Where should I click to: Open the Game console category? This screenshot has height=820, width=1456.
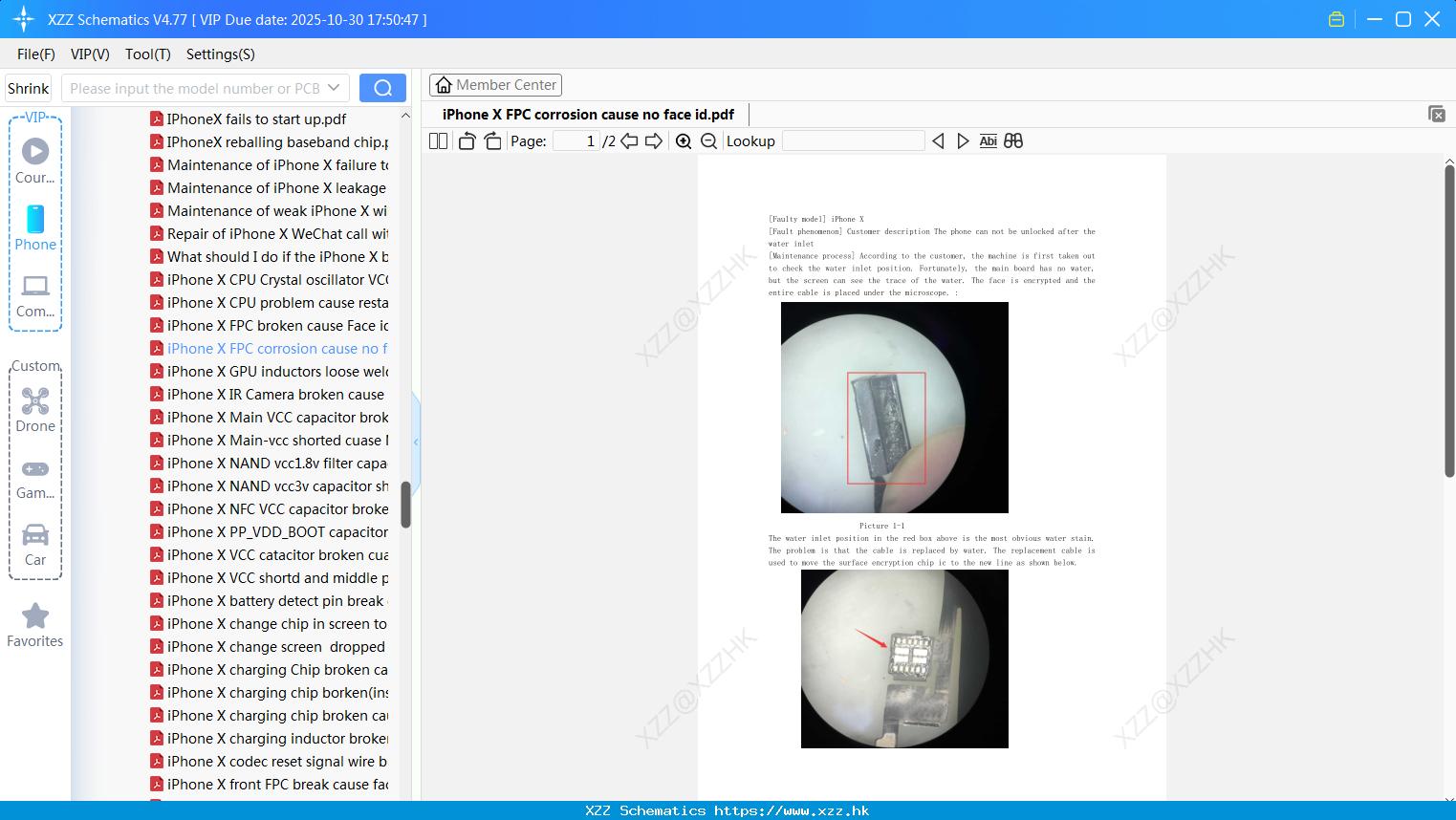coord(35,478)
